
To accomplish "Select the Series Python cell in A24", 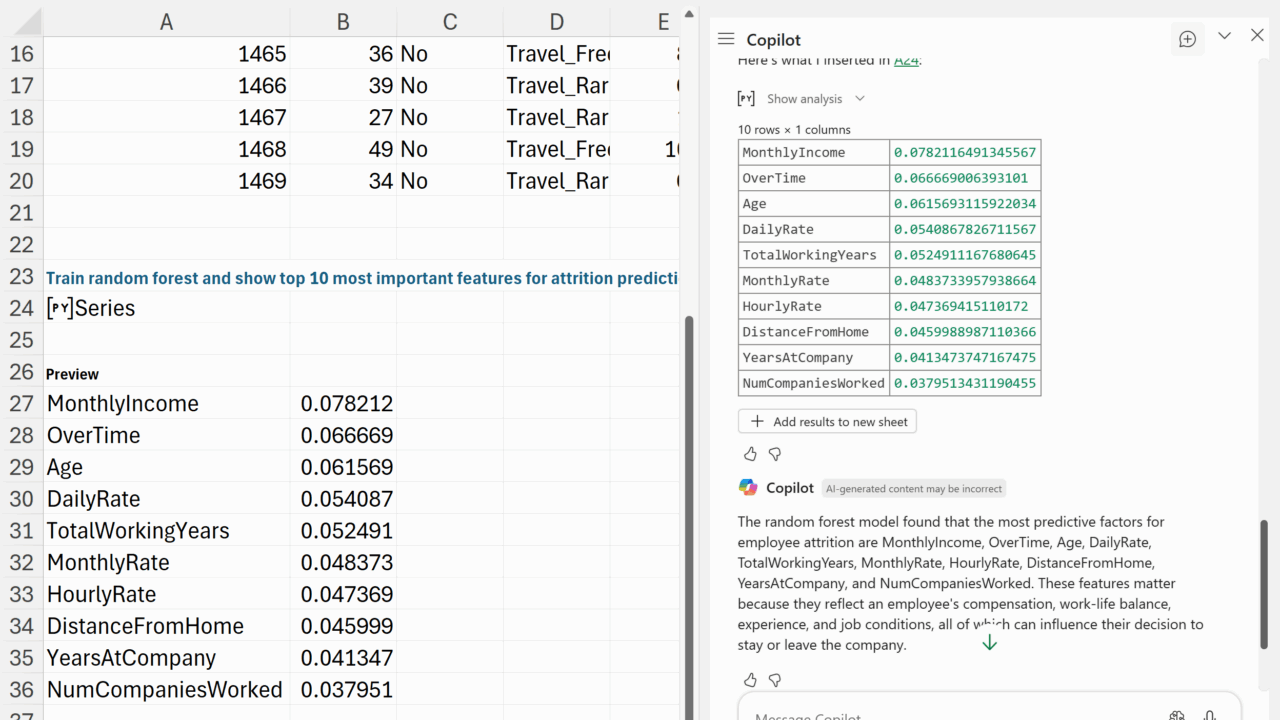I will pos(166,308).
